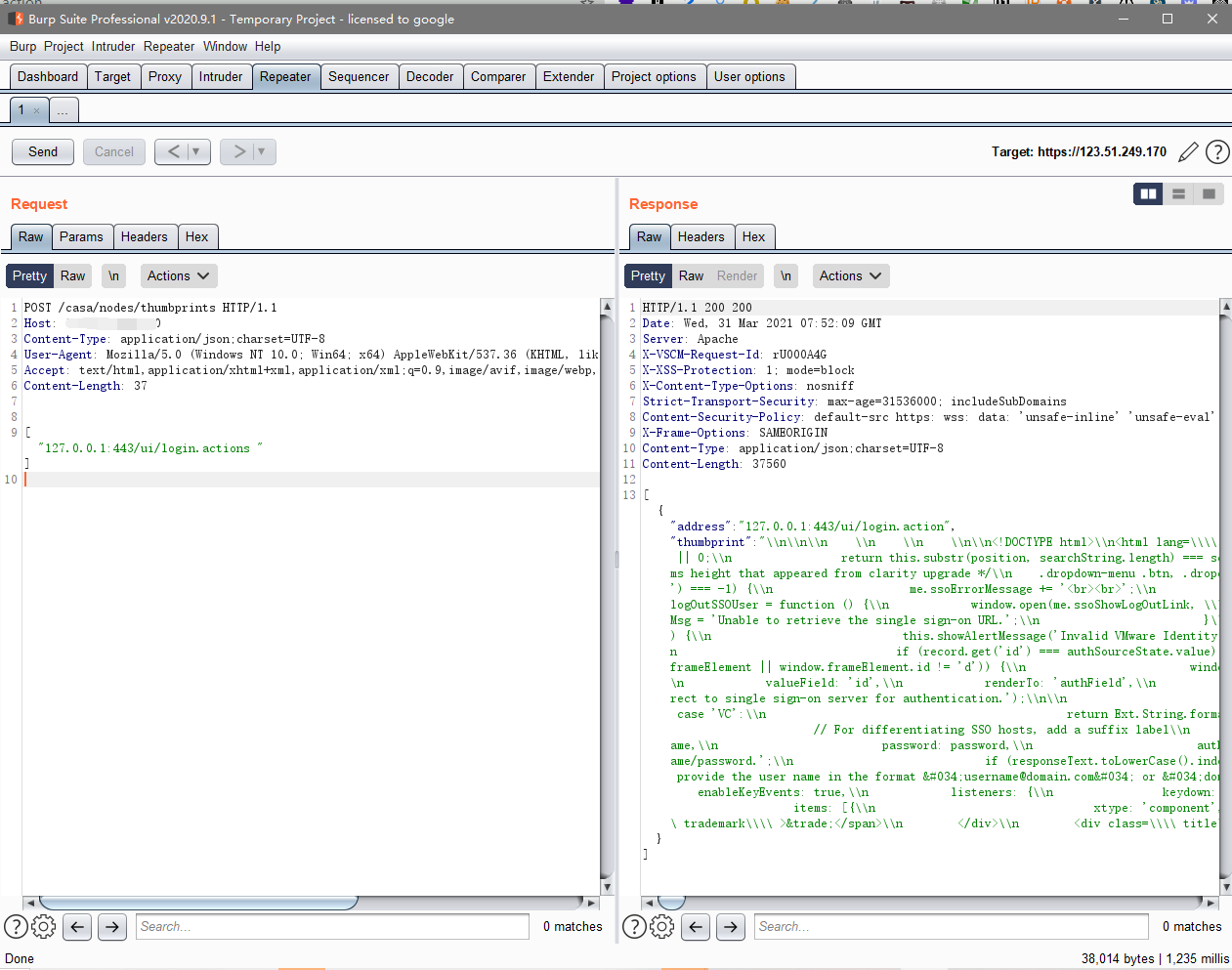Open Project options tab
Image resolution: width=1232 pixels, height=970 pixels.
(654, 76)
